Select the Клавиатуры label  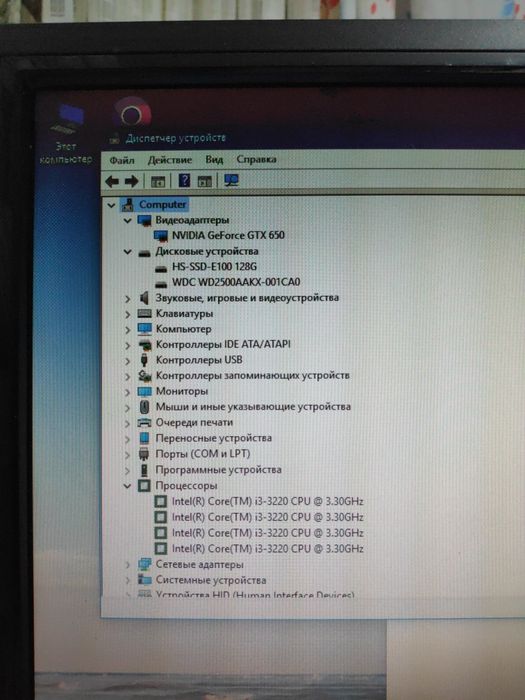pyautogui.click(x=184, y=314)
